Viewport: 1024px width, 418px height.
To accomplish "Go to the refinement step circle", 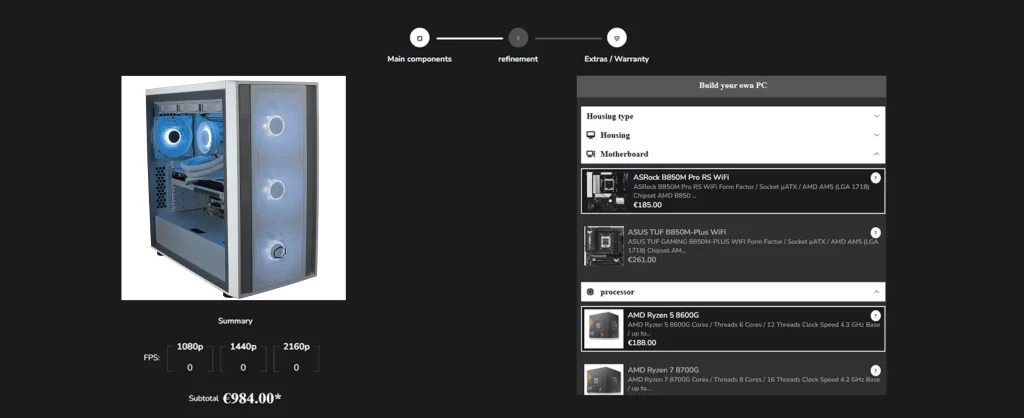I will pyautogui.click(x=518, y=38).
